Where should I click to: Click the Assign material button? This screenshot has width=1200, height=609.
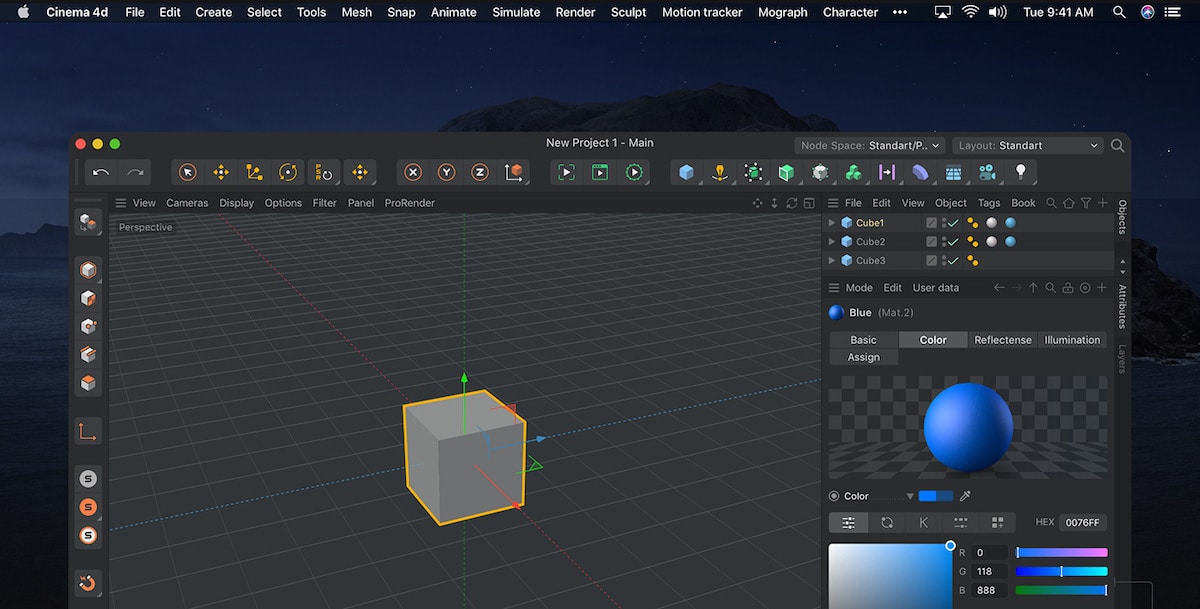pos(862,356)
